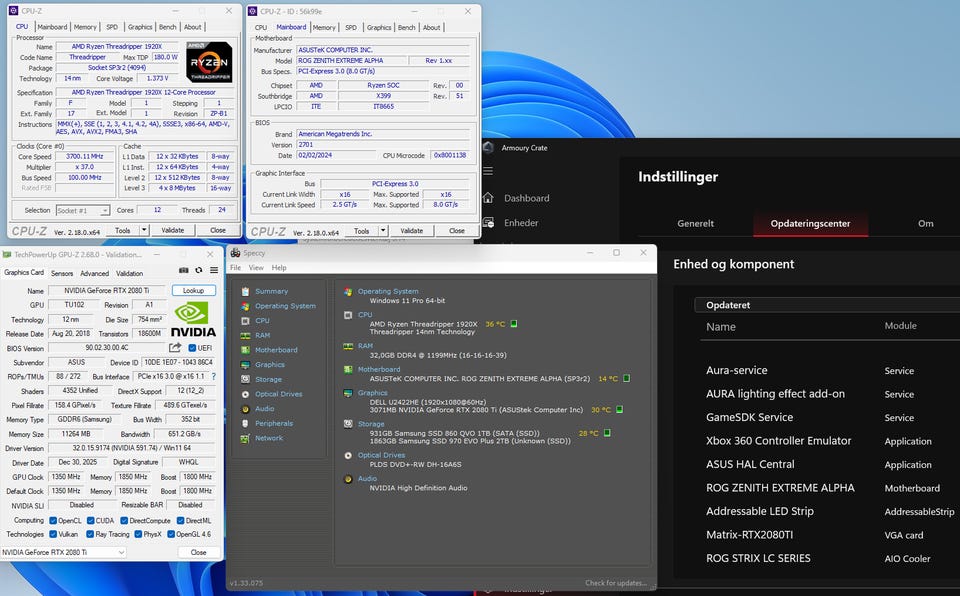Select the Generelt tab in Armoury Crate
Viewport: 960px width, 596px height.
696,224
